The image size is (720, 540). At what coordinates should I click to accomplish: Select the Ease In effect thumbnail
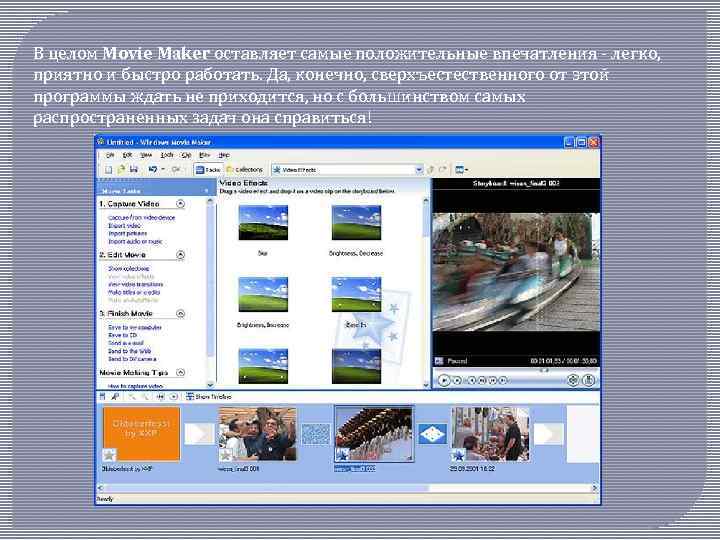[x=356, y=294]
